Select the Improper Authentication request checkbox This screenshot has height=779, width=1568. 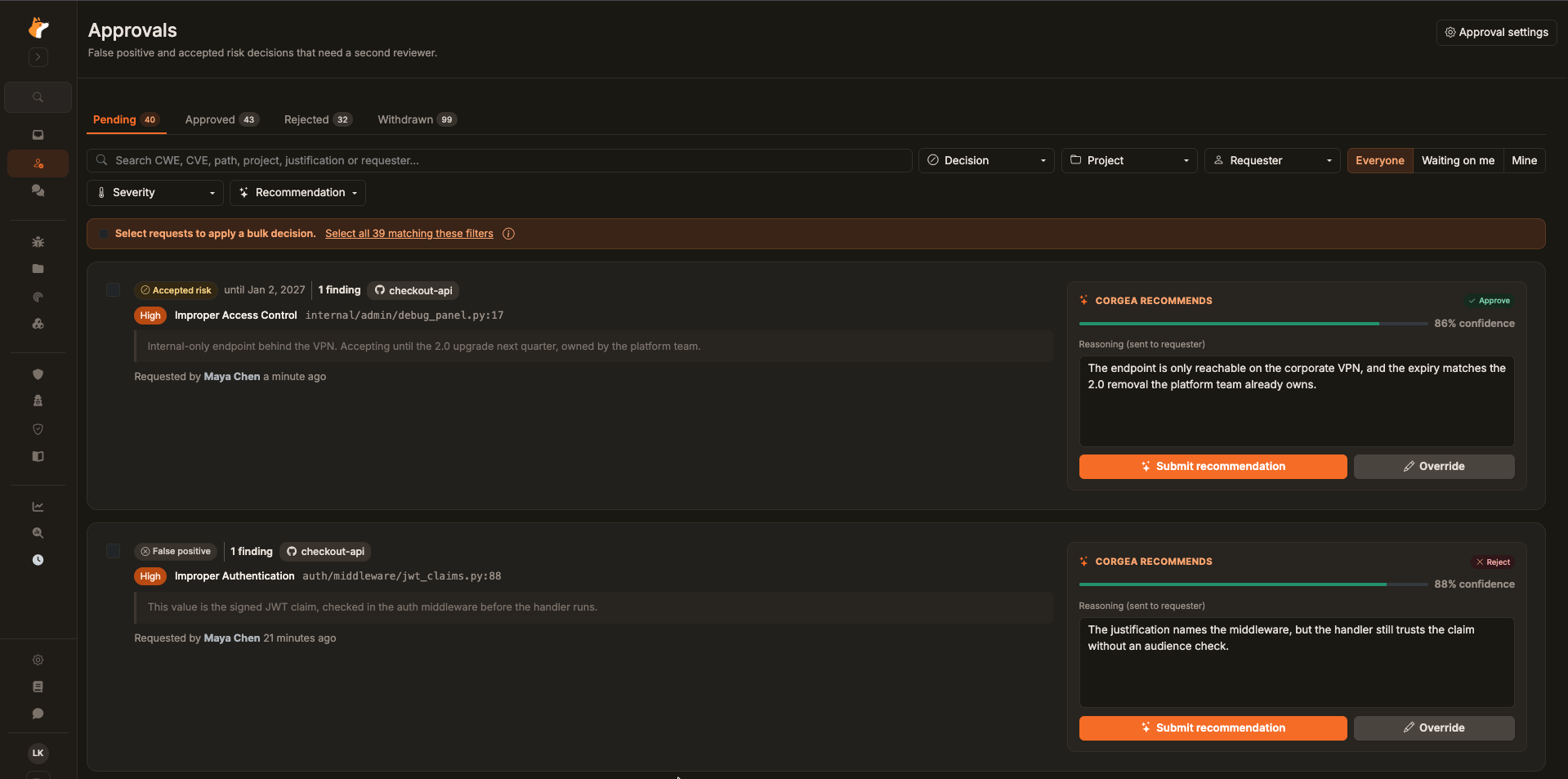[113, 551]
